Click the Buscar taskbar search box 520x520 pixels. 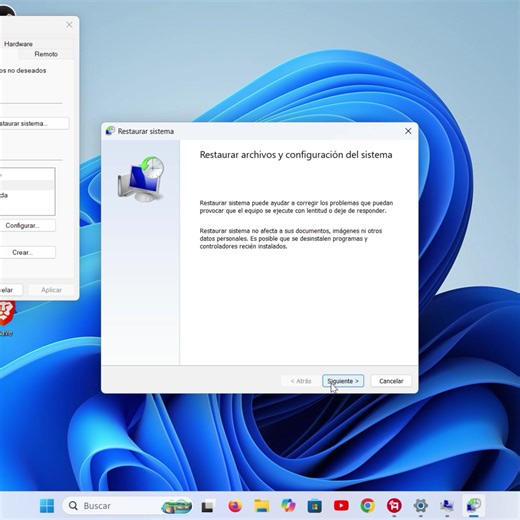128,506
